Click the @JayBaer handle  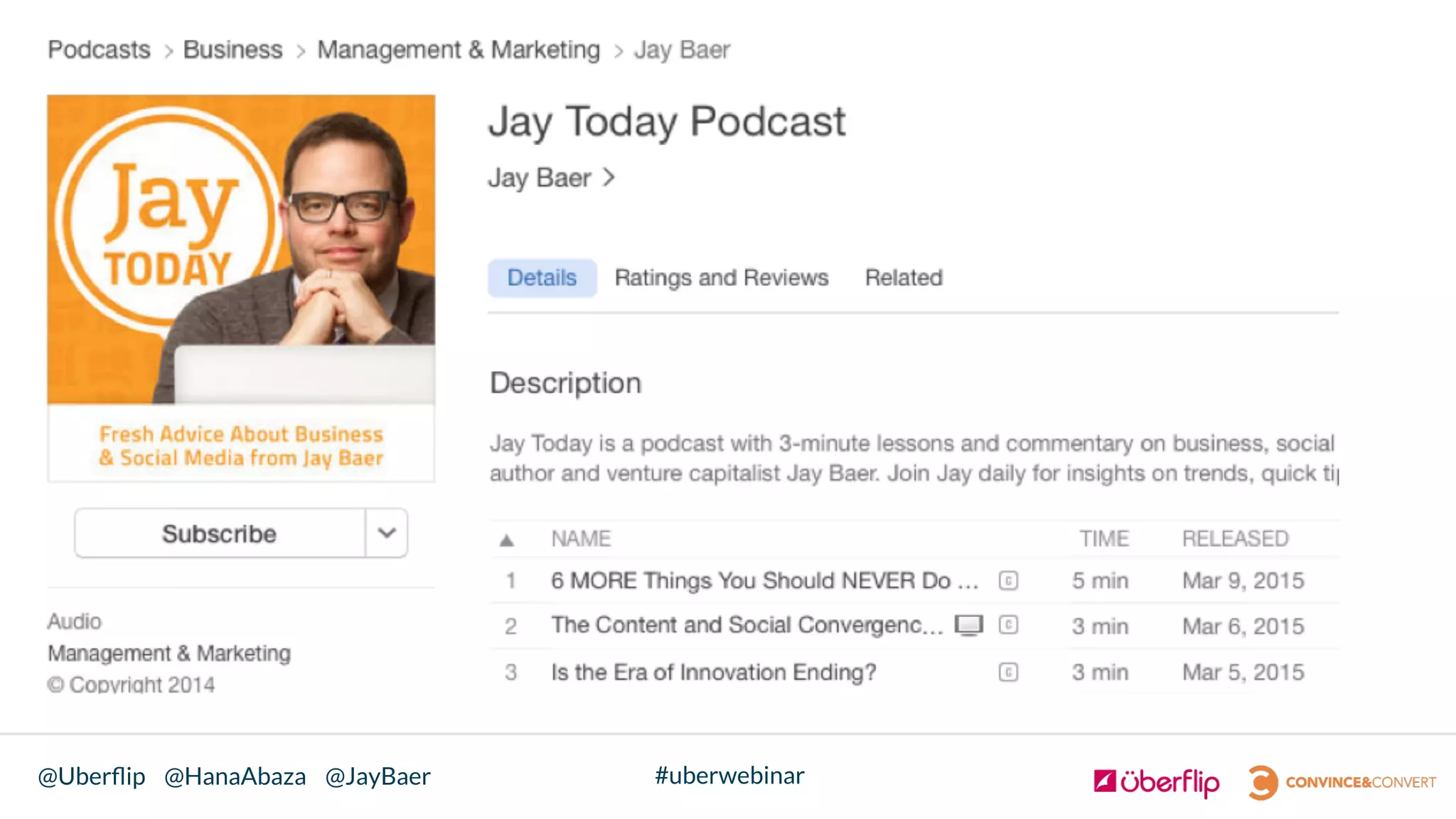coord(378,776)
